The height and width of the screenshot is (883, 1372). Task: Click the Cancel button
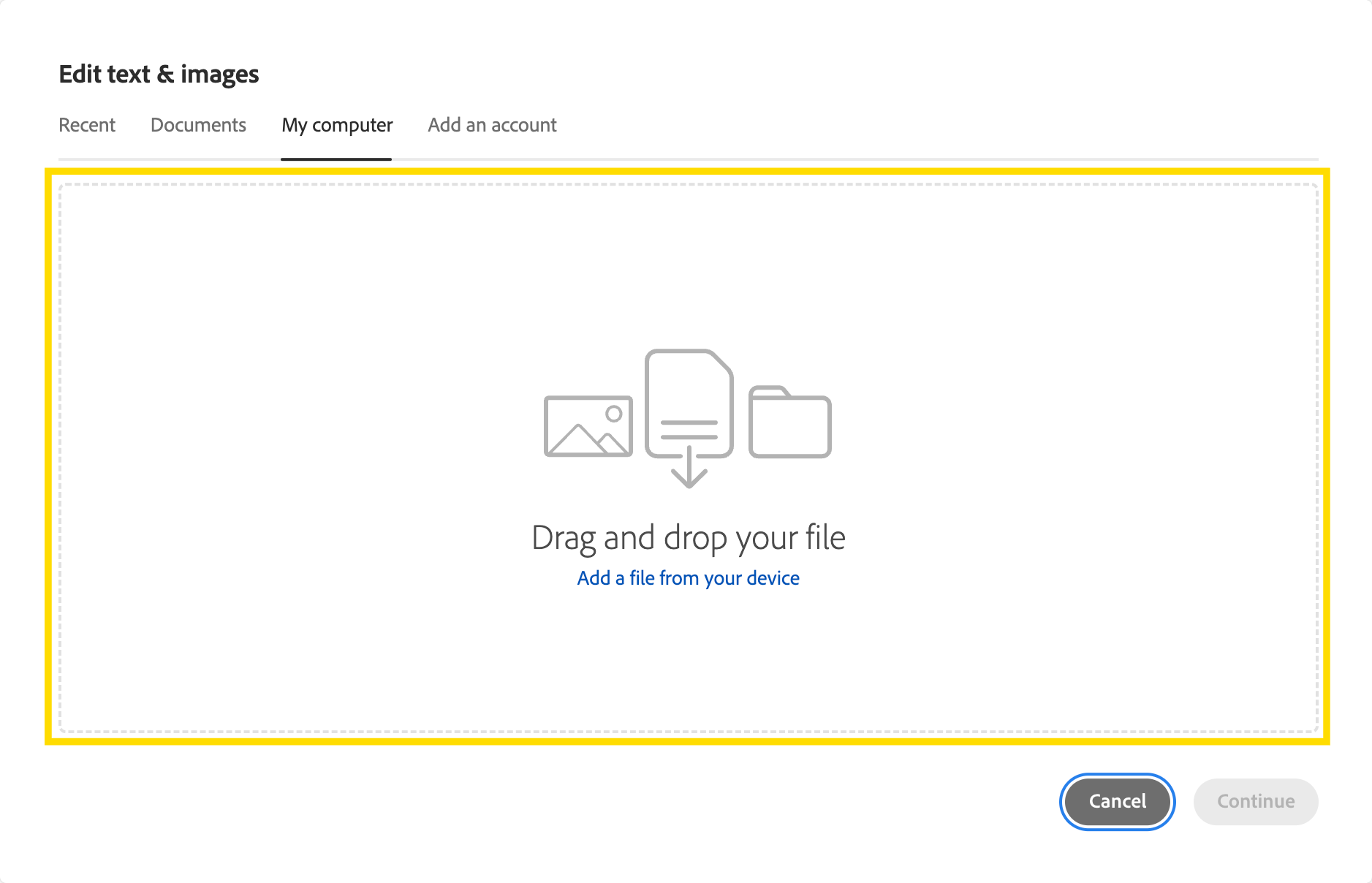(1117, 802)
